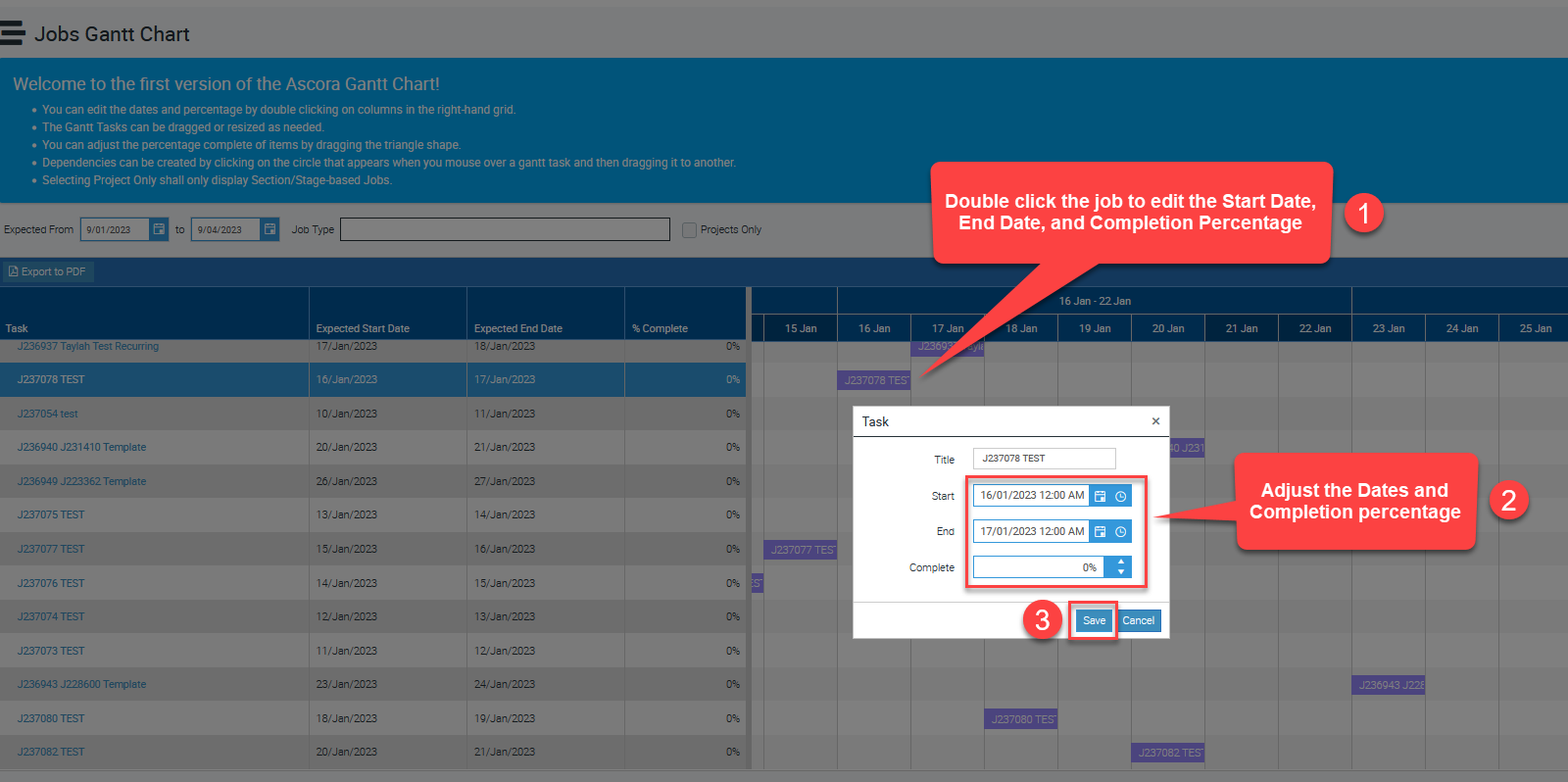
Task: Sort by % Complete column header
Action: [660, 328]
